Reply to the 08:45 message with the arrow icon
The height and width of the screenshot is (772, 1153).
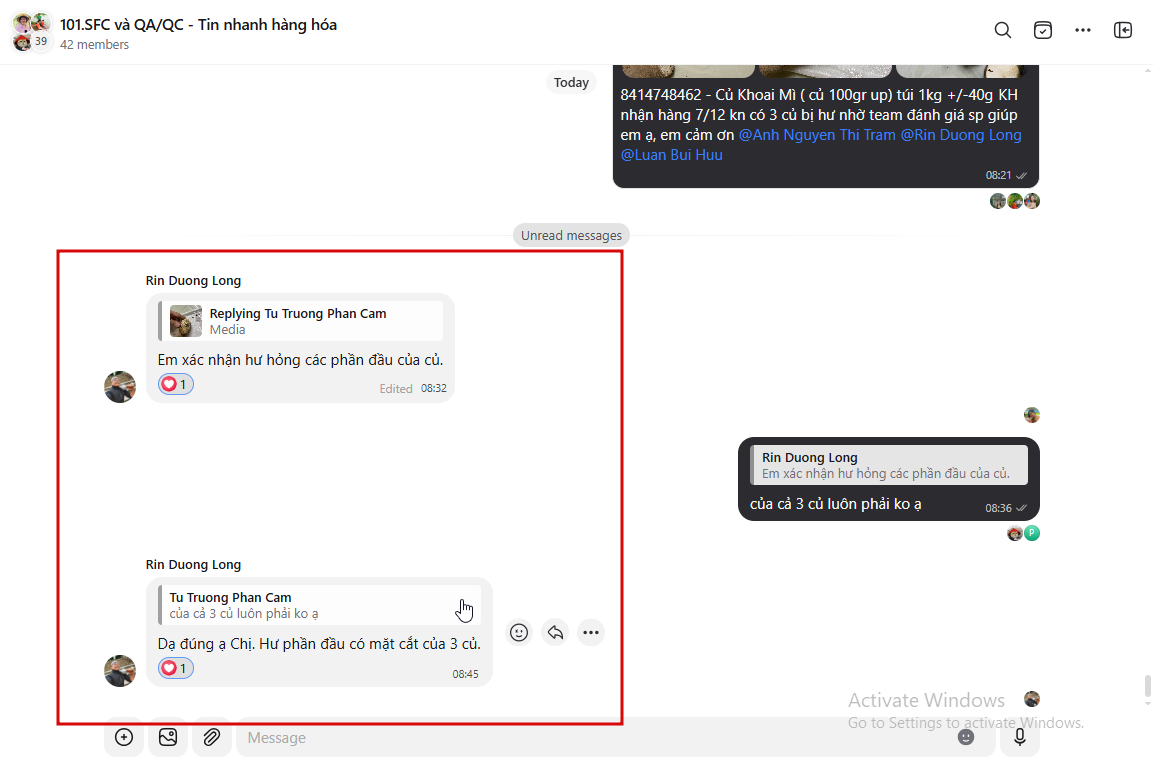point(555,632)
